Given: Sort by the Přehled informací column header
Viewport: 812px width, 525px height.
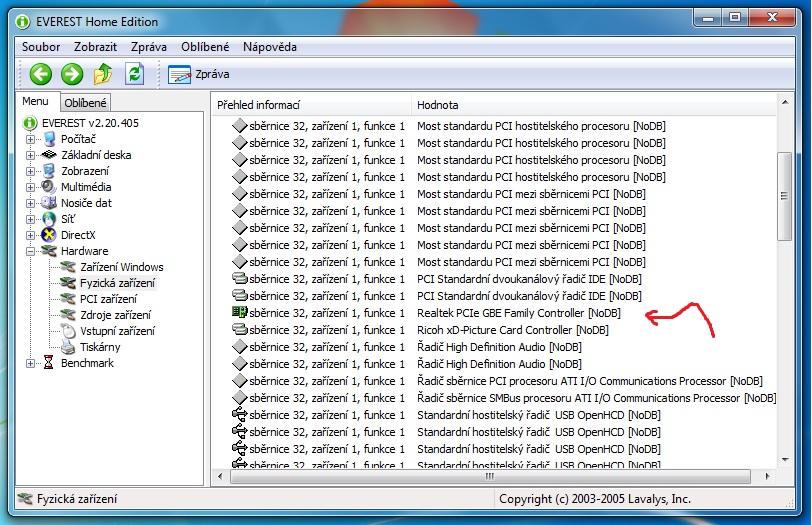Looking at the screenshot, I should coord(311,105).
